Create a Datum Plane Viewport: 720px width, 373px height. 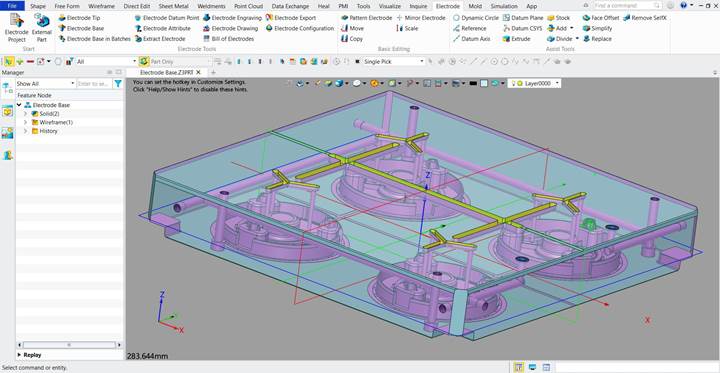[x=523, y=17]
